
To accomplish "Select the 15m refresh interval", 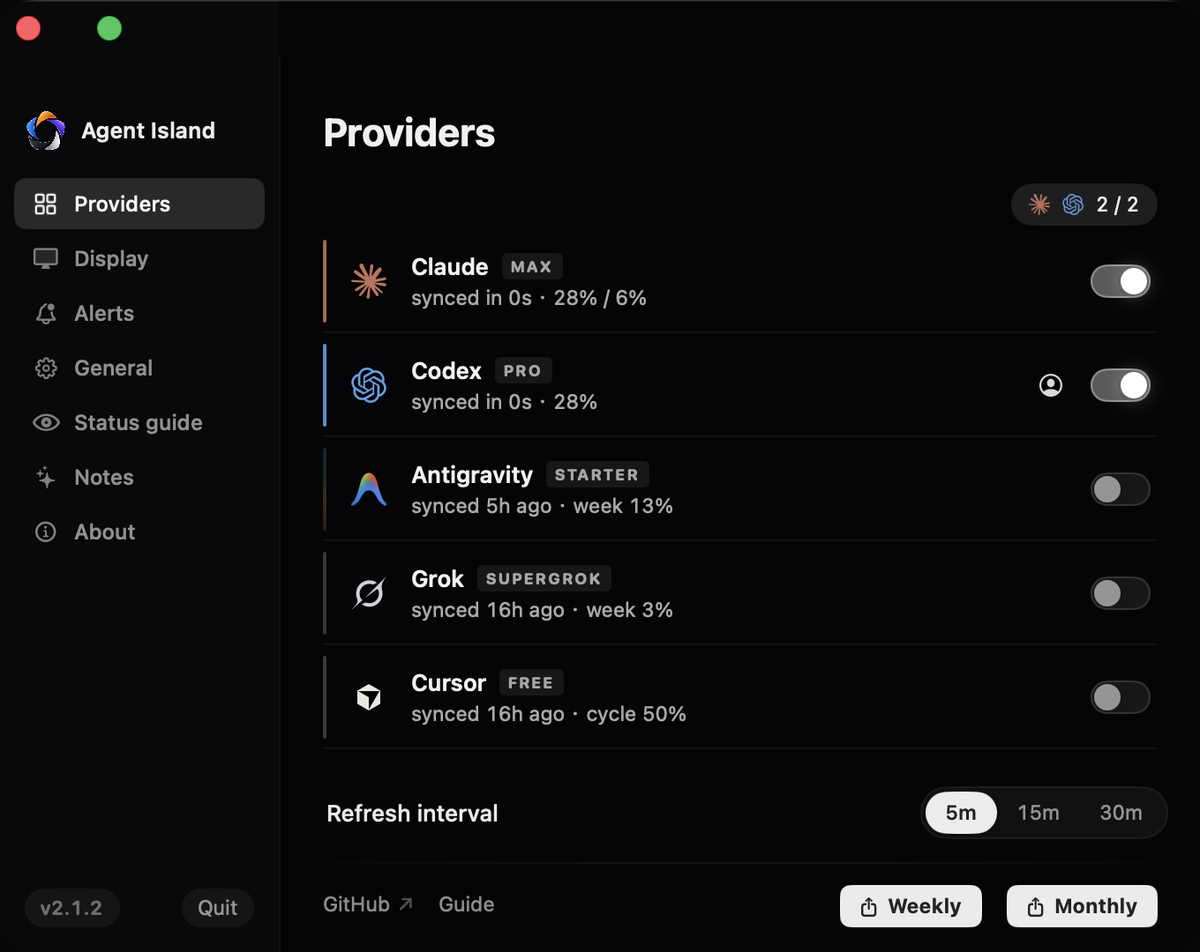I will point(1038,813).
